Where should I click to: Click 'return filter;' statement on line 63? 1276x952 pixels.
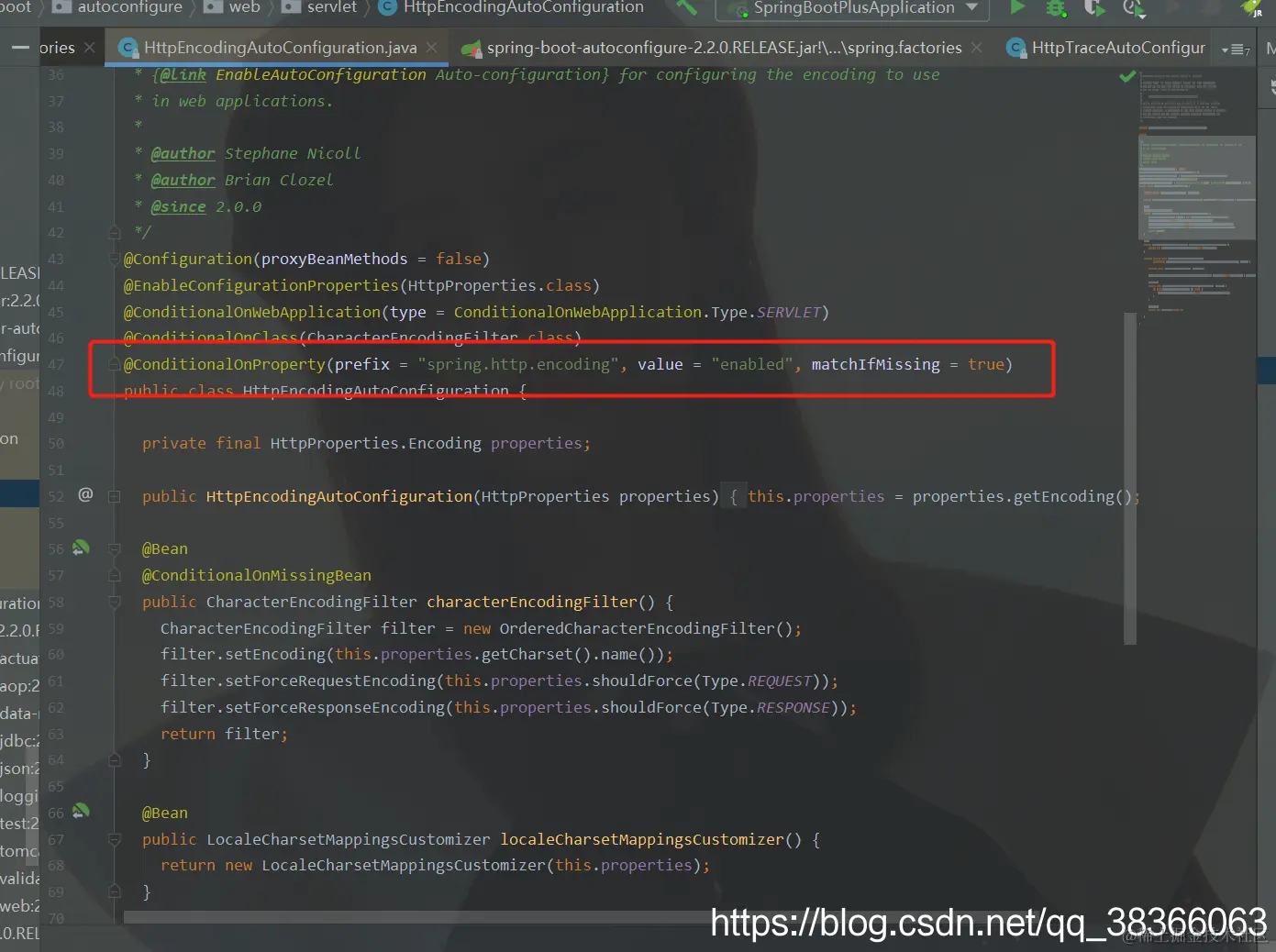[224, 734]
